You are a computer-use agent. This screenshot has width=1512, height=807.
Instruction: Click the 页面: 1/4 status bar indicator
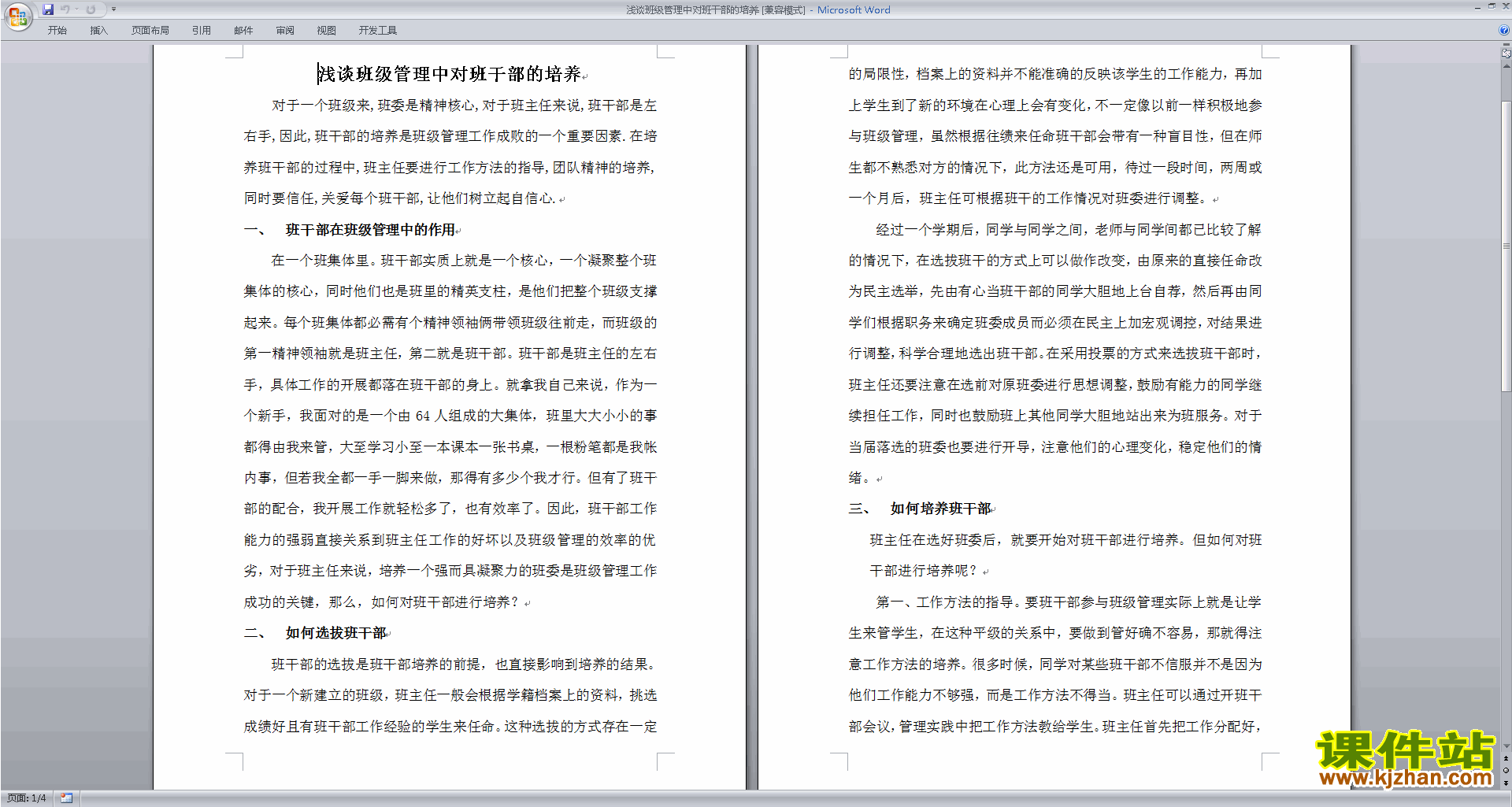point(27,798)
